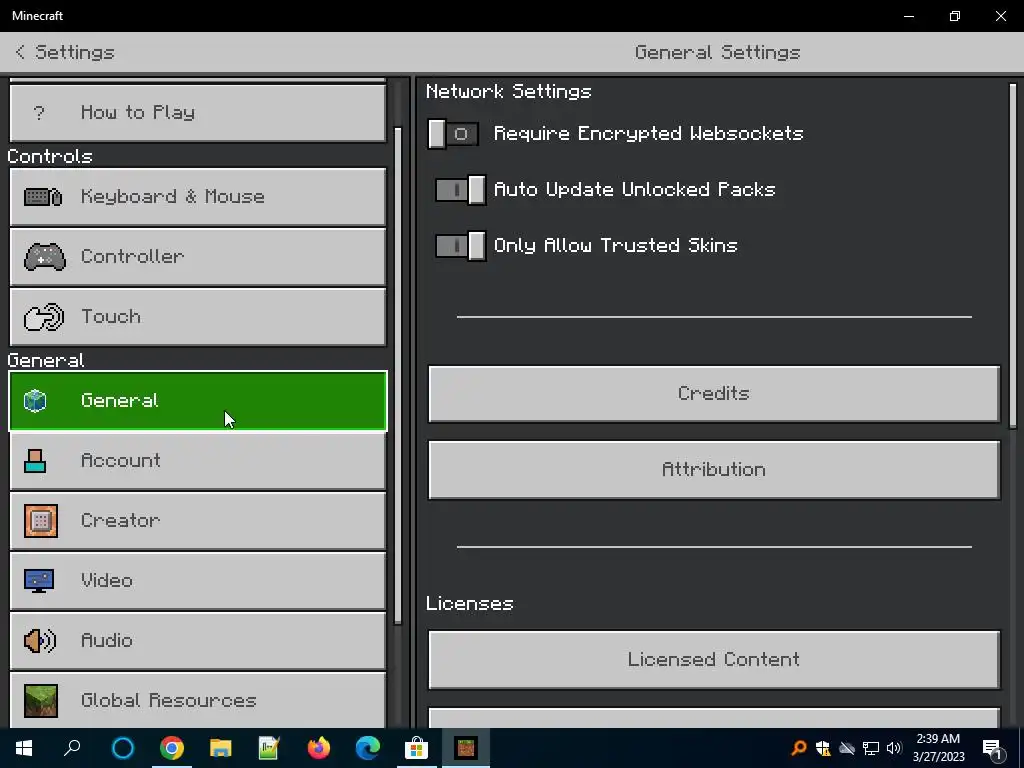Open Global Resources settings

tap(198, 700)
